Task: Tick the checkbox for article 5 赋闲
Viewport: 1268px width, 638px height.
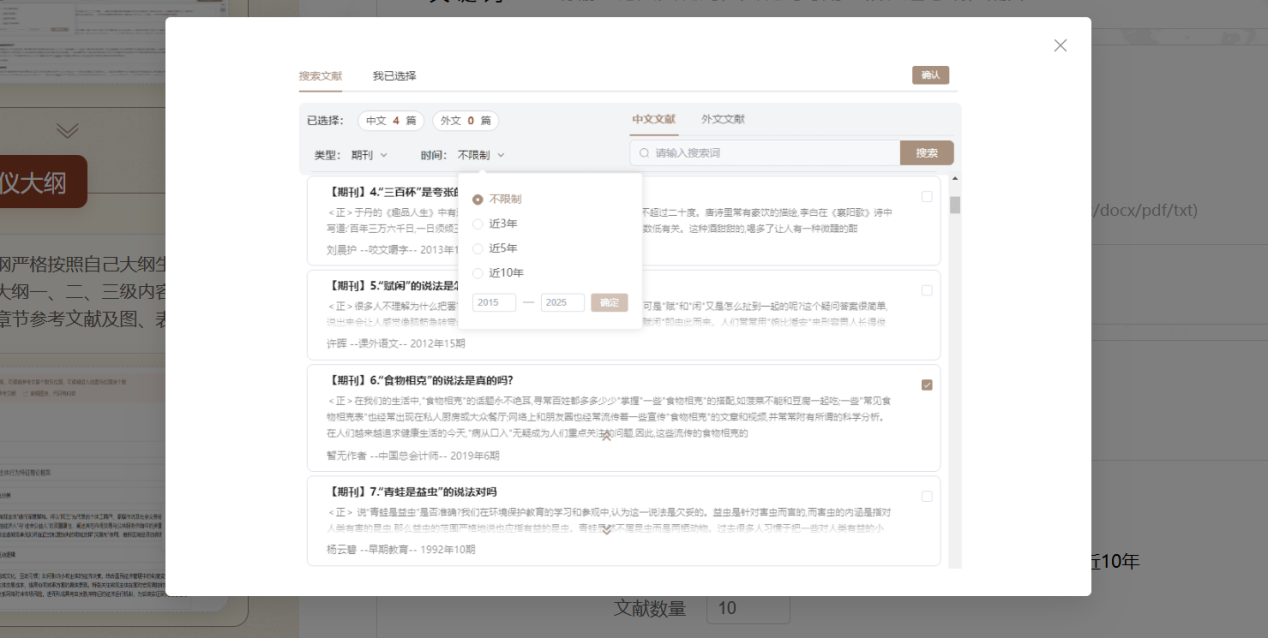Action: [x=927, y=291]
